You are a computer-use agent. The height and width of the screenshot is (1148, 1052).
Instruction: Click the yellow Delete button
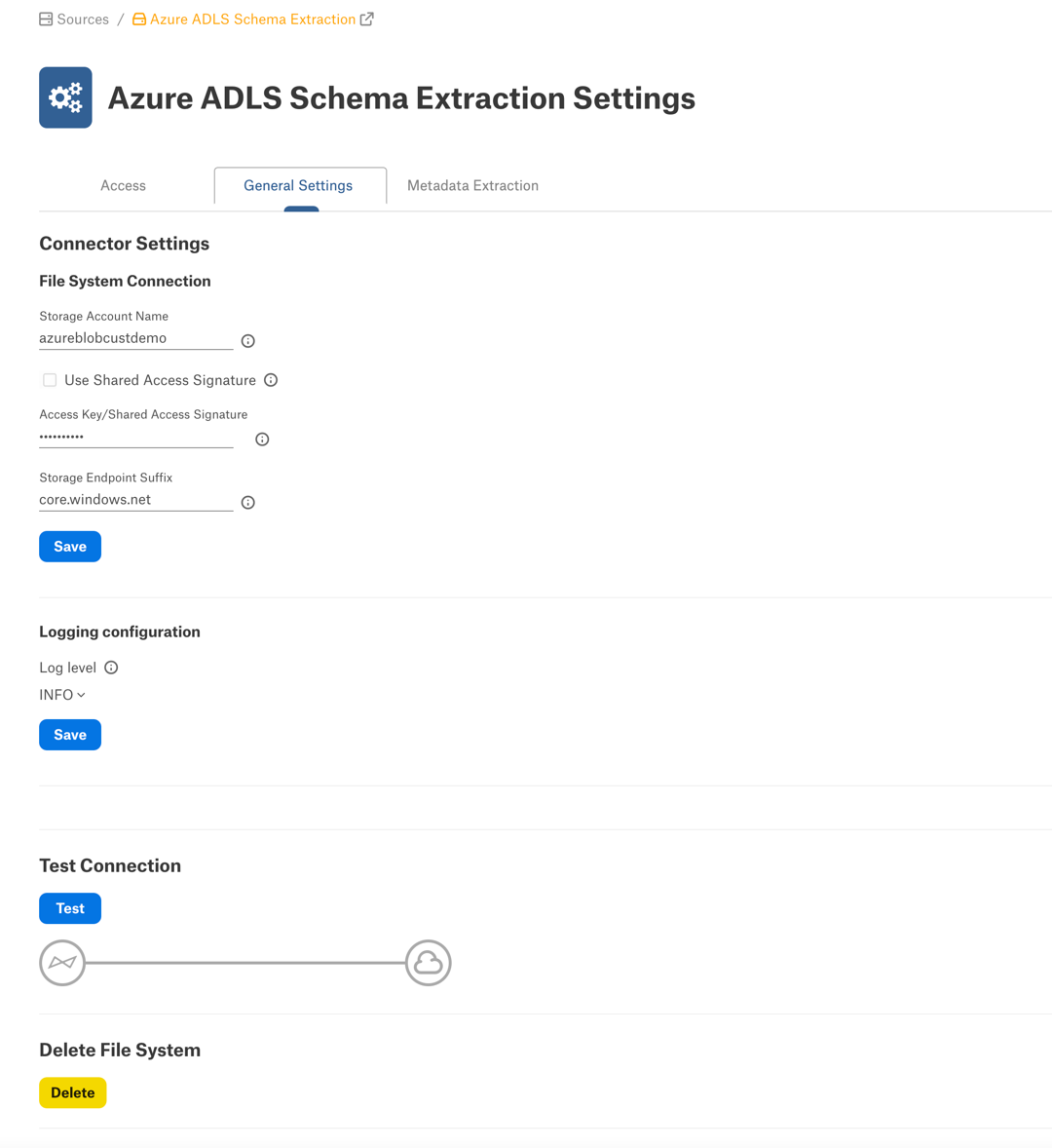tap(72, 1093)
